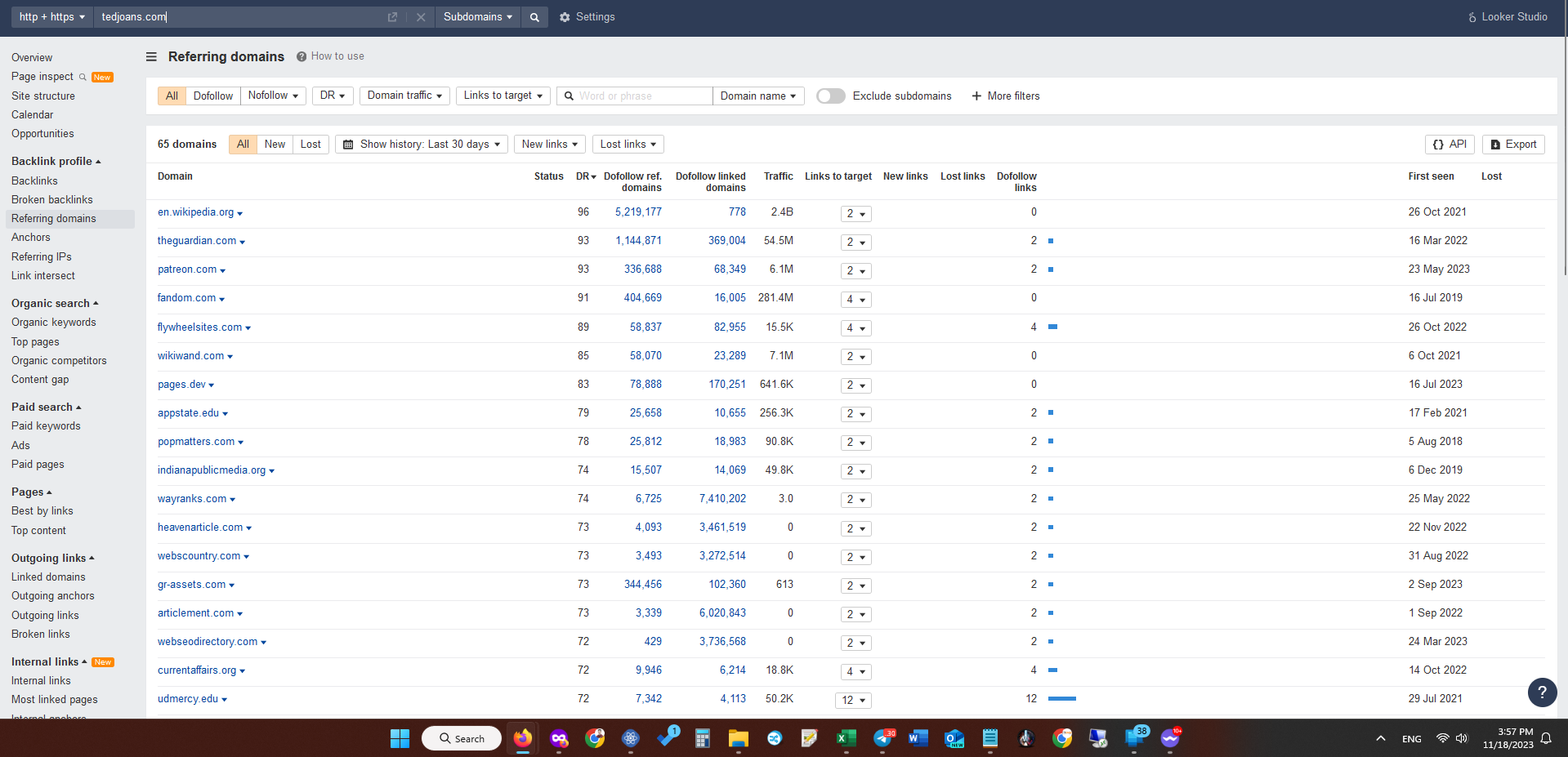Show only New domains

275,145
